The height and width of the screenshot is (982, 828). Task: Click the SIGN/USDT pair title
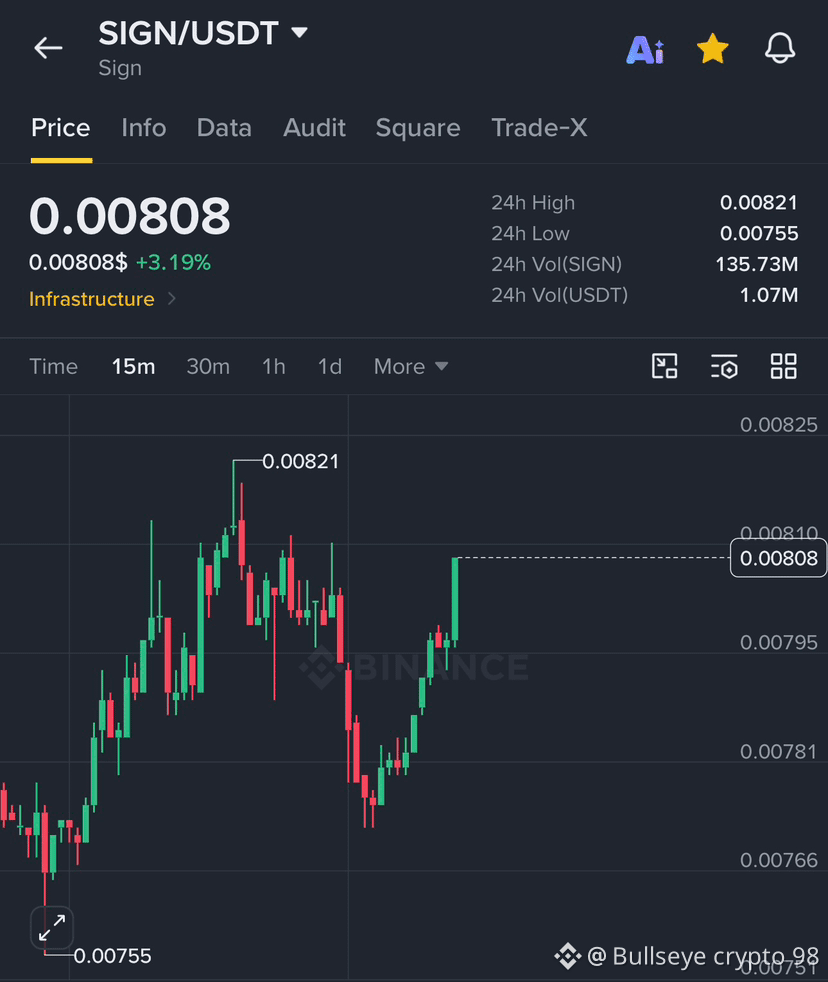(x=189, y=33)
